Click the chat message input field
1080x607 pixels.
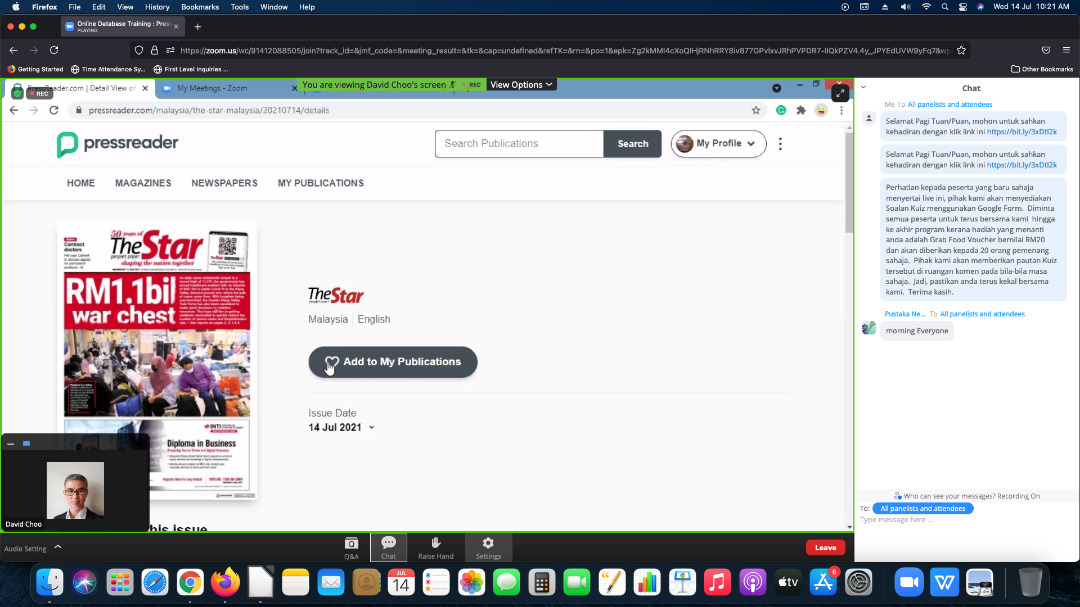coord(964,520)
